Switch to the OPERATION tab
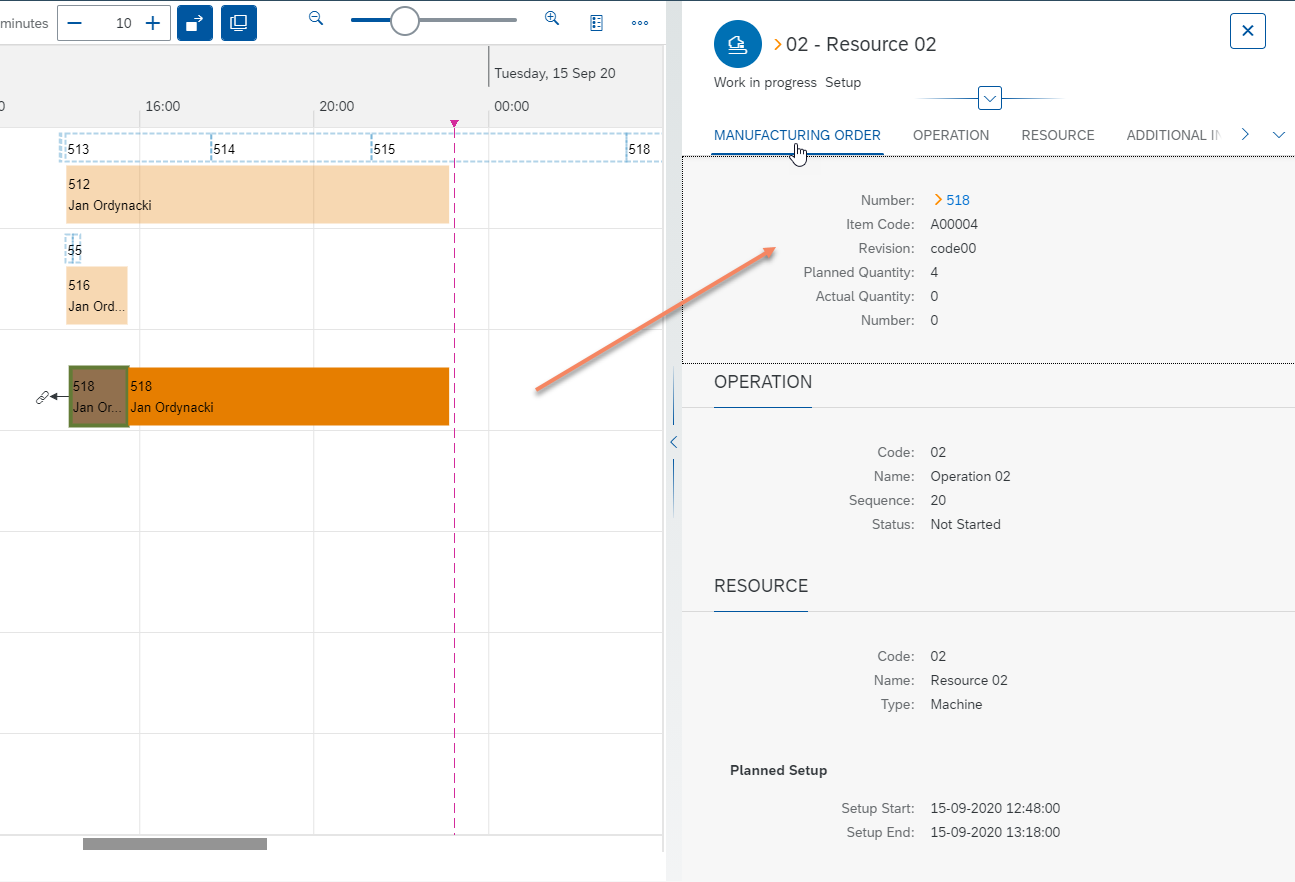This screenshot has width=1295, height=882. pyautogui.click(x=951, y=134)
